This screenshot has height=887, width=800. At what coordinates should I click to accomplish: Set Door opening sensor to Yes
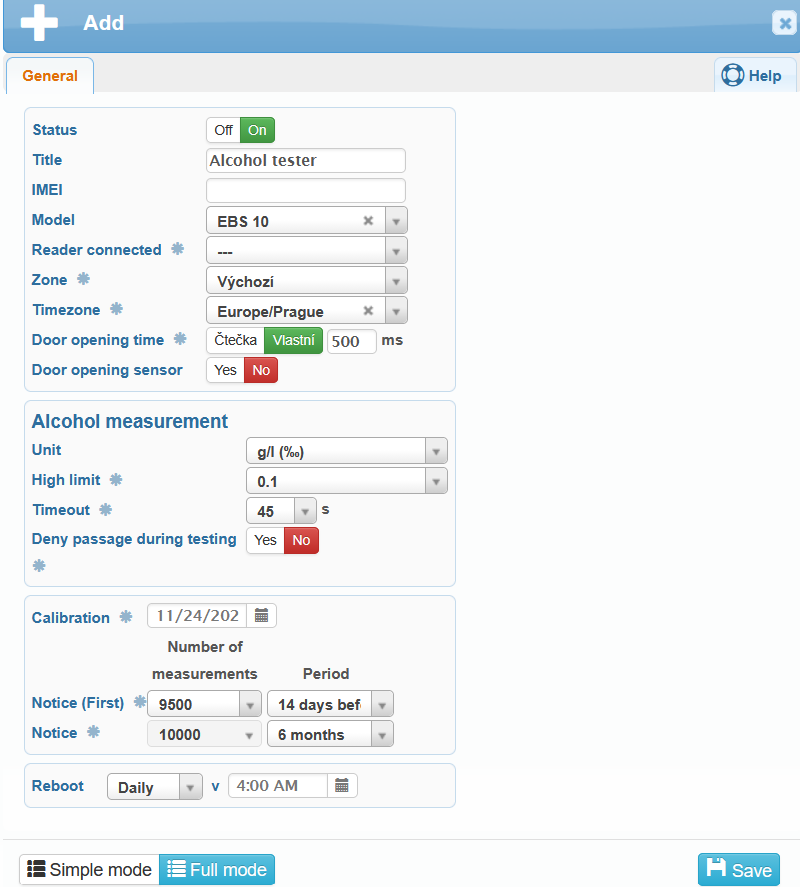[x=226, y=370]
